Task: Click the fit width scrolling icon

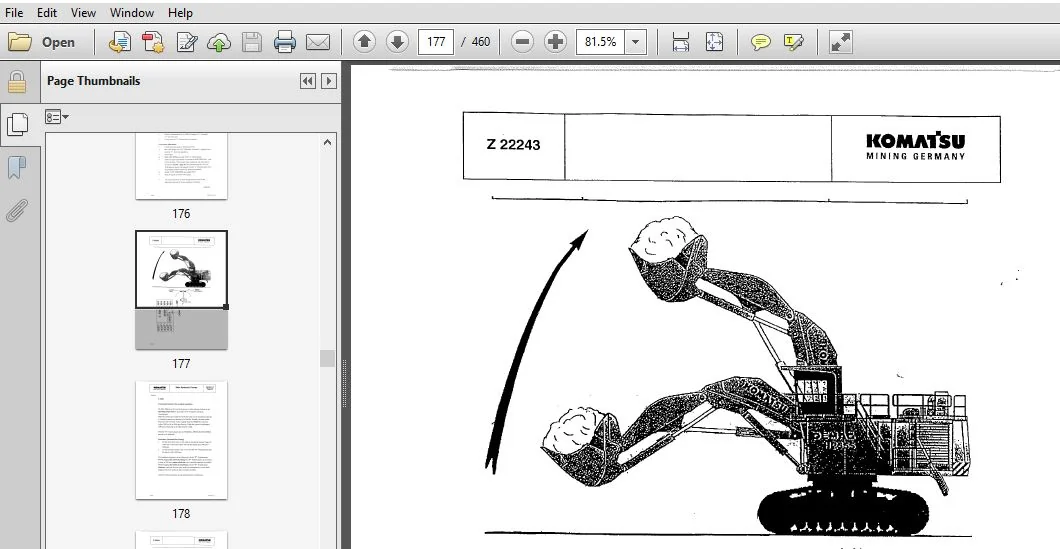Action: (681, 42)
